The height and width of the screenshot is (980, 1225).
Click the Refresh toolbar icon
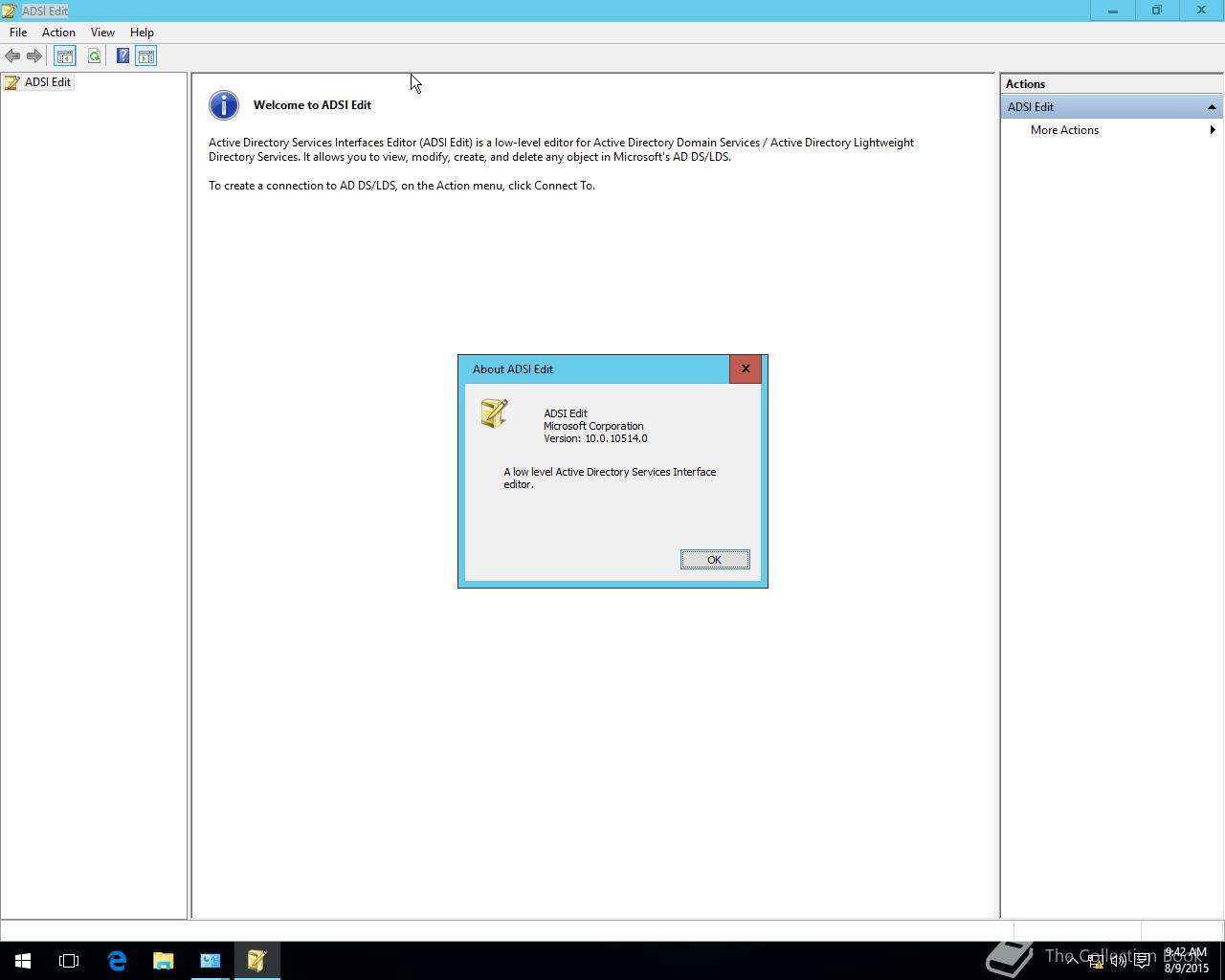point(94,56)
